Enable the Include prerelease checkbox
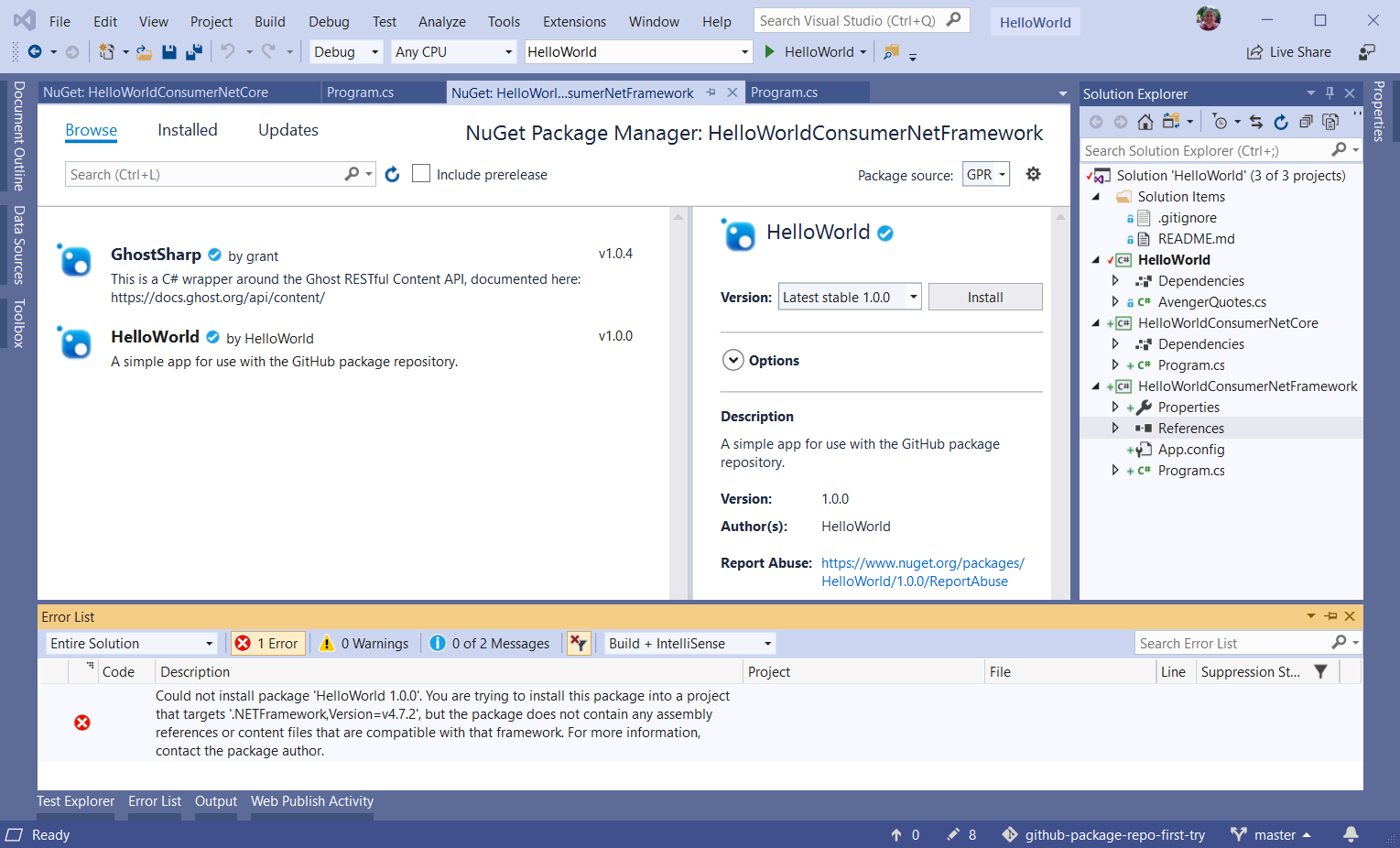This screenshot has width=1400, height=848. click(421, 174)
